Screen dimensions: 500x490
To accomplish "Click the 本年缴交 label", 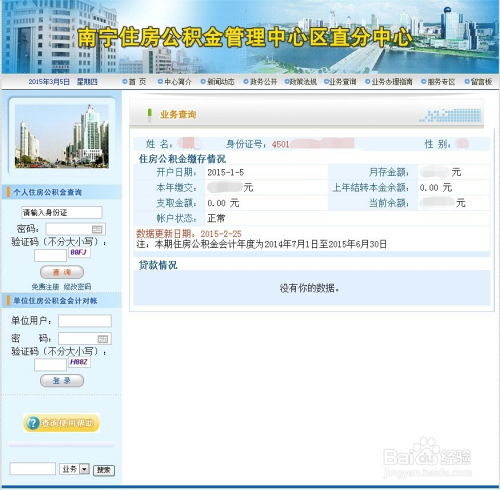I will 176,188.
